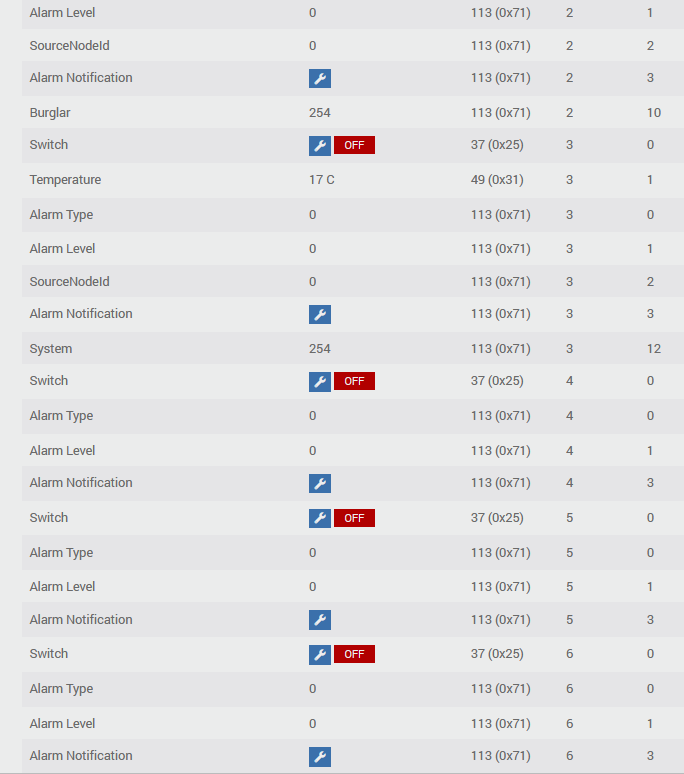Image resolution: width=684 pixels, height=774 pixels.
Task: Click wrench icon in Alarm Notification row, instance 5
Action: click(320, 621)
